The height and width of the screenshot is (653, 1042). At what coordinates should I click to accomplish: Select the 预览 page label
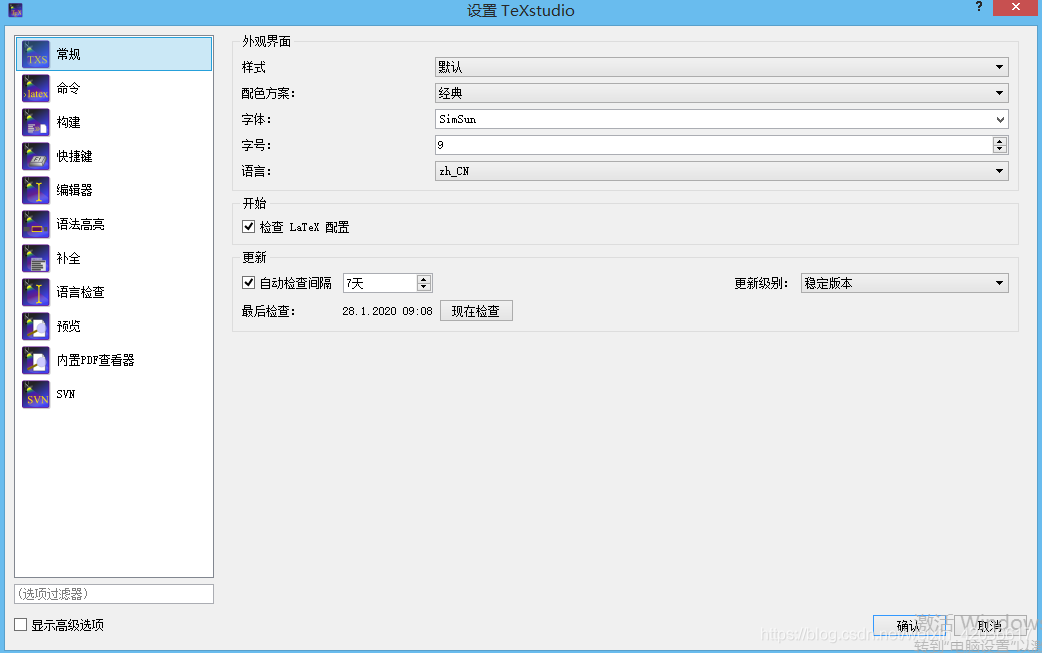pyautogui.click(x=68, y=326)
